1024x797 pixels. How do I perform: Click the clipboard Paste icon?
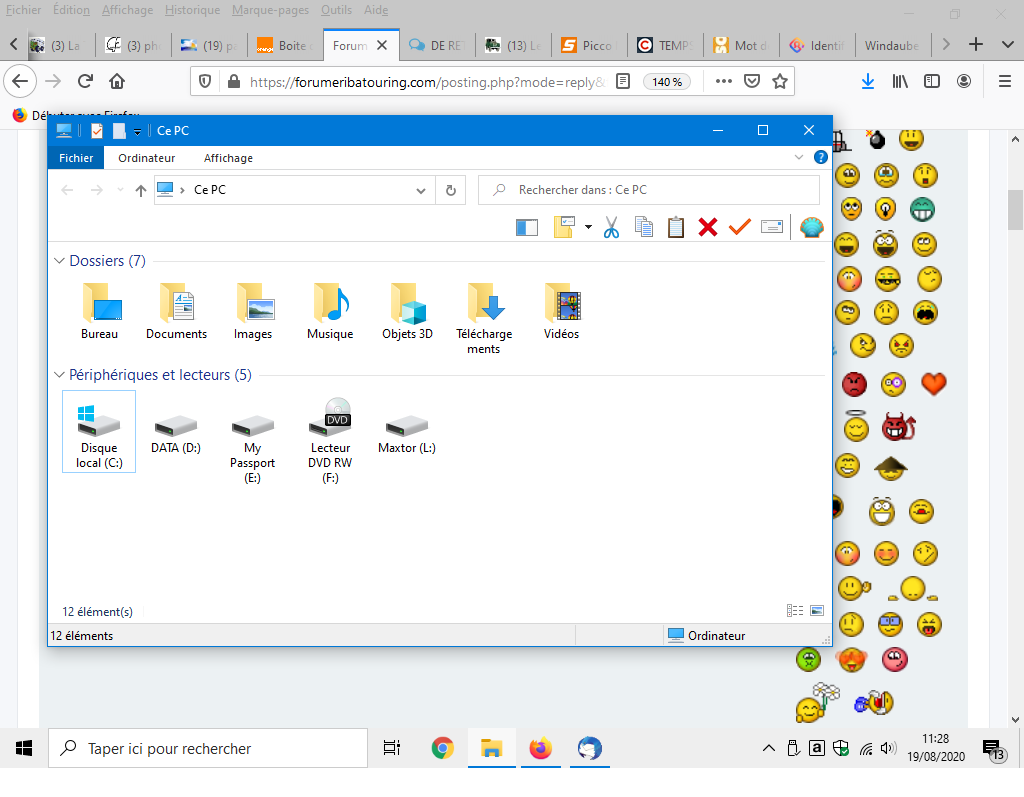(676, 227)
